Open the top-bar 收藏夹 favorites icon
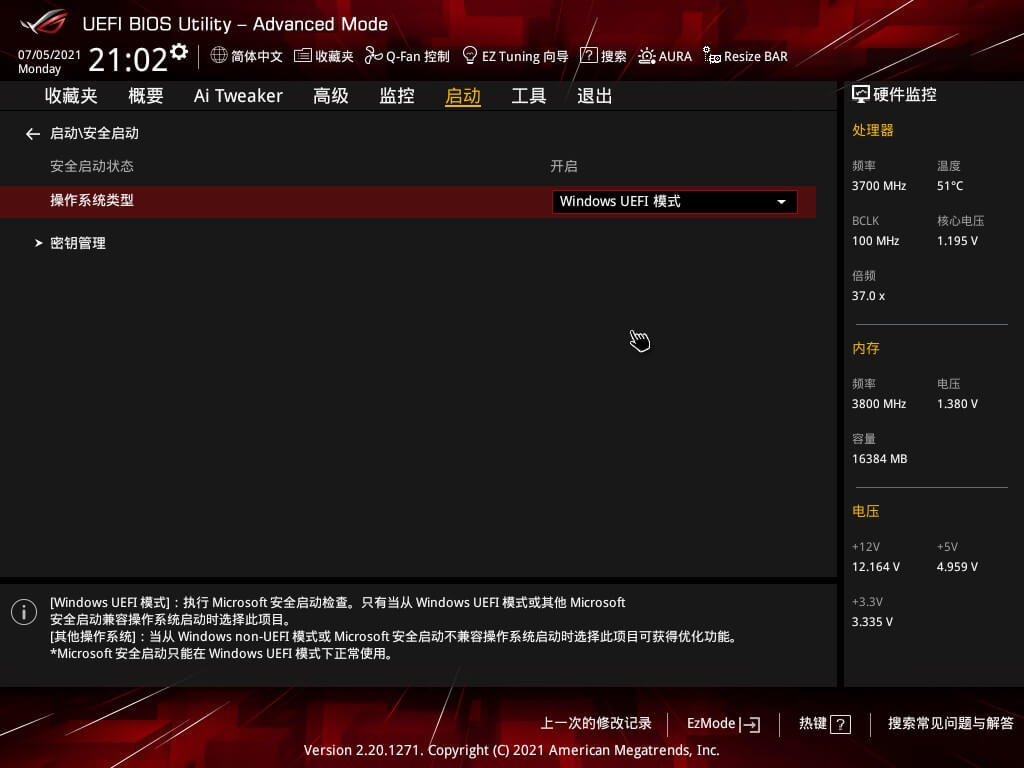The width and height of the screenshot is (1024, 768). tap(302, 56)
